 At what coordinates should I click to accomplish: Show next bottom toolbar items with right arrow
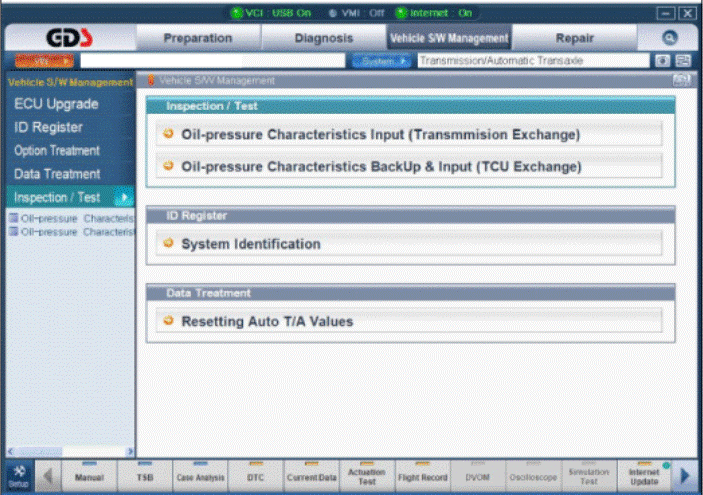coord(684,476)
